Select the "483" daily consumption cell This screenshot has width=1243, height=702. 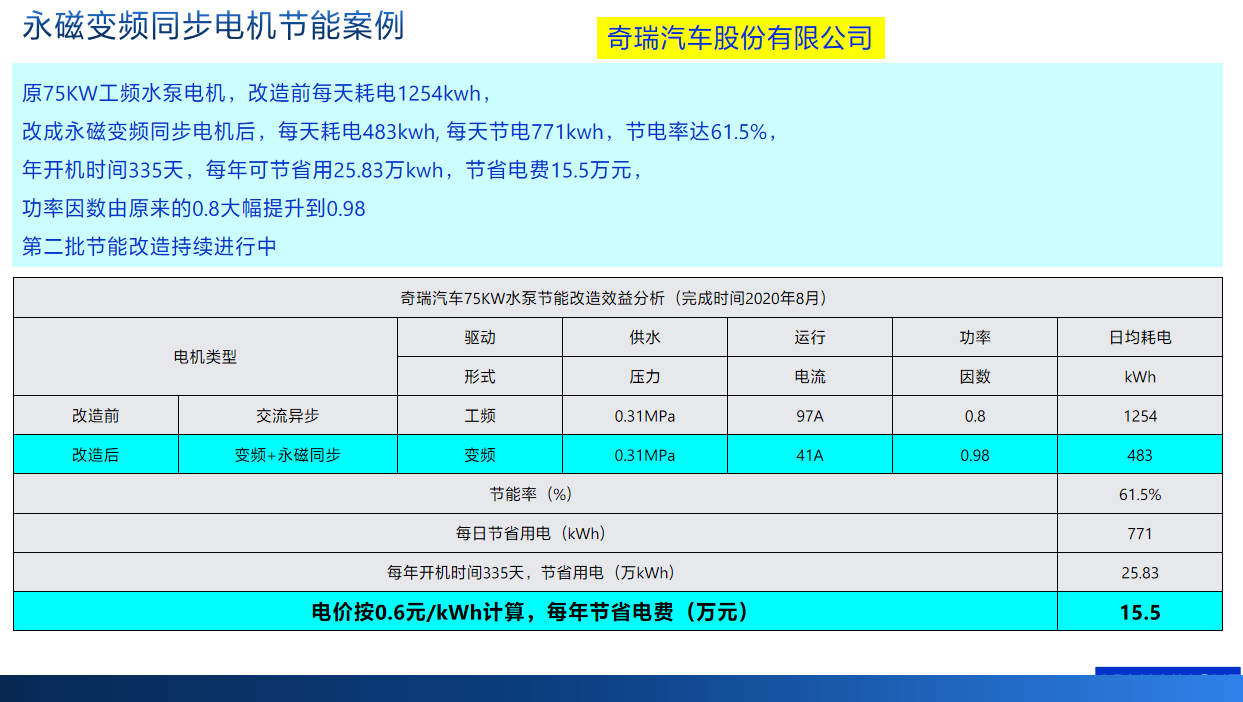click(1140, 455)
